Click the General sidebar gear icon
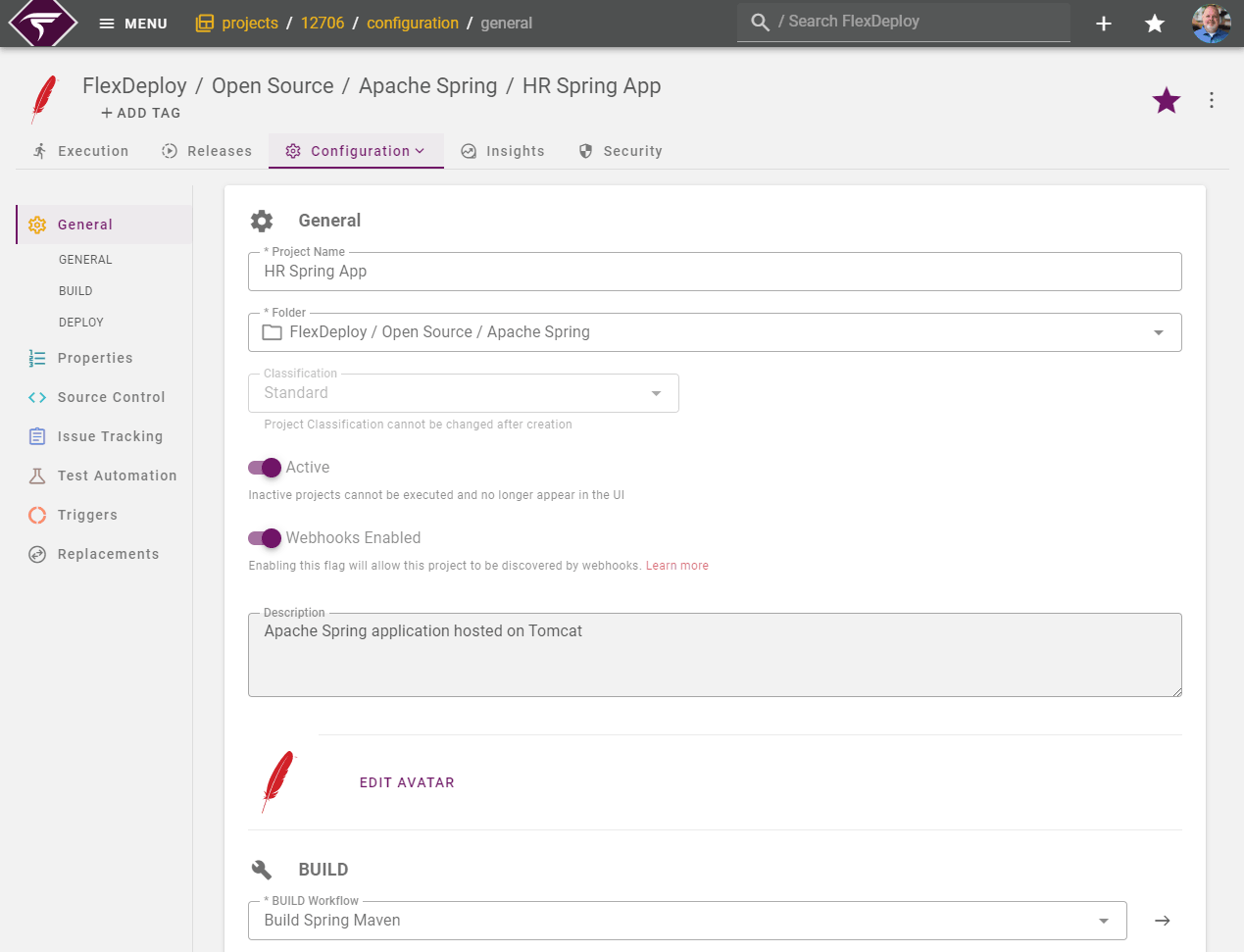 37,225
